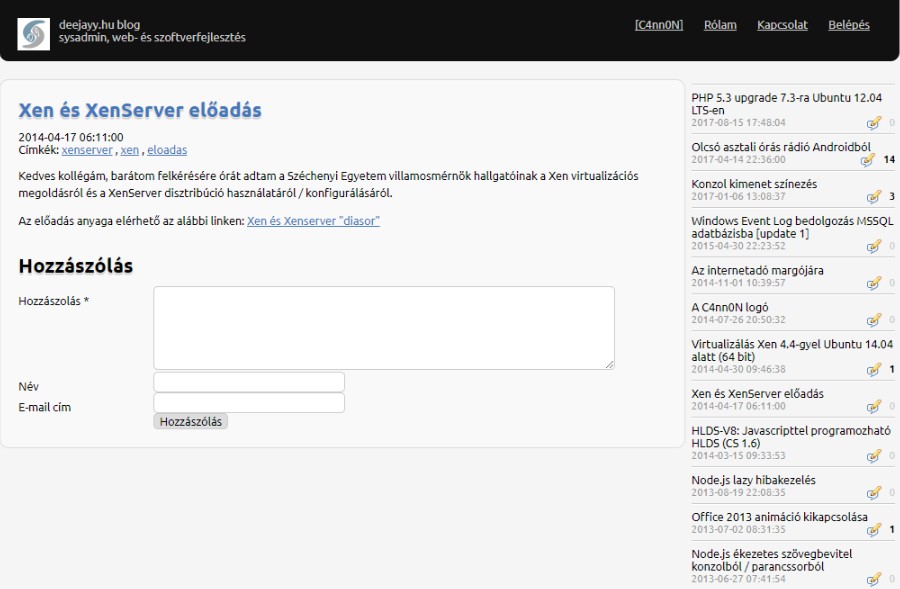The height and width of the screenshot is (589, 900).
Task: Click comment icon for Konzol kimenet színezés post
Action: [x=874, y=197]
